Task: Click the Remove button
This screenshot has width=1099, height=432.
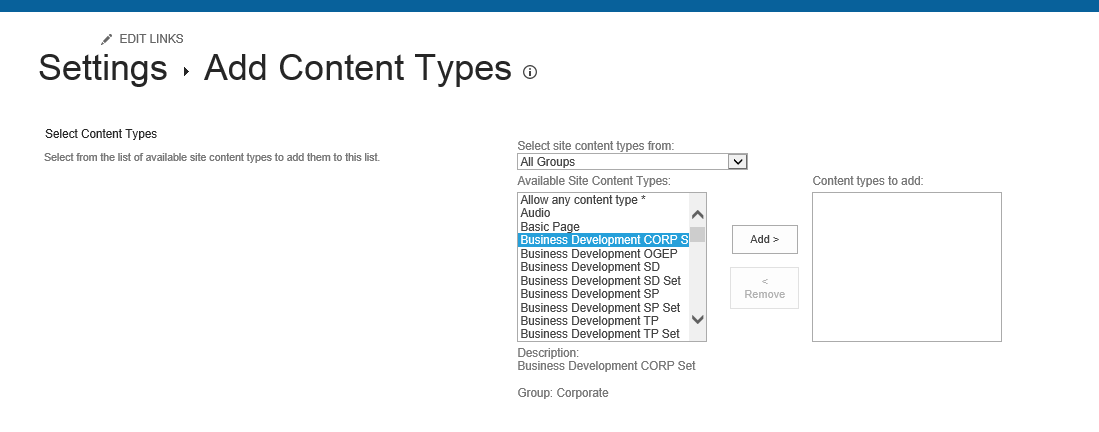Action: coord(764,288)
